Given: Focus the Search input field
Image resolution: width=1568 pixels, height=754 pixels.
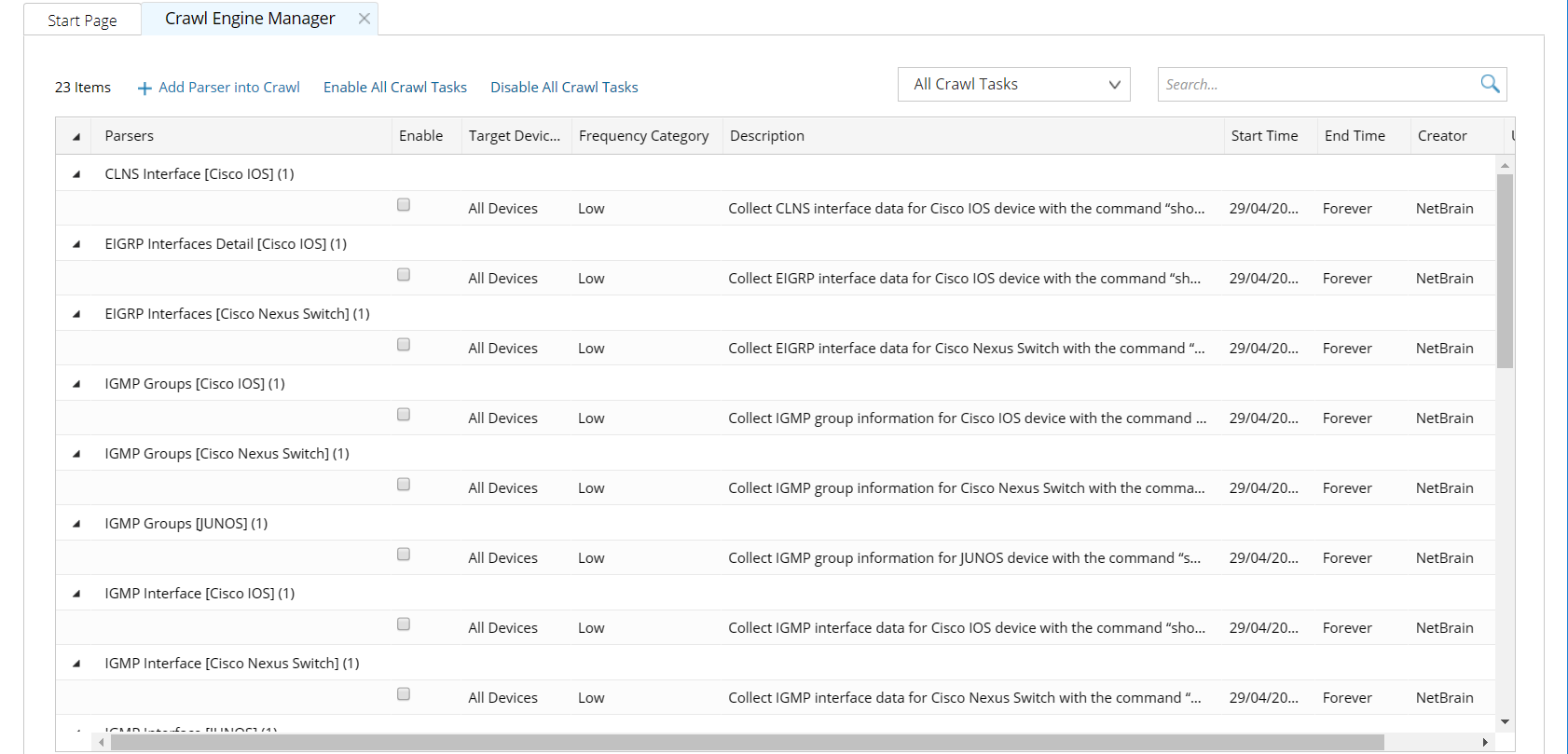Looking at the screenshot, I should click(x=1314, y=84).
